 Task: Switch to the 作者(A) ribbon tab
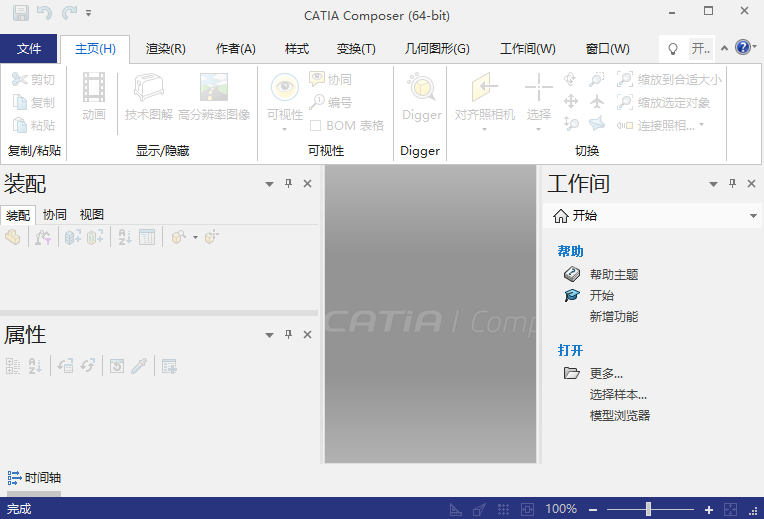(236, 49)
